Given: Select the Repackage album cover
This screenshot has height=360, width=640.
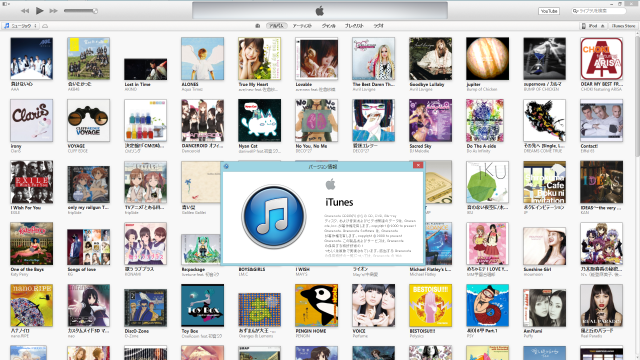Looking at the screenshot, I should (201, 249).
